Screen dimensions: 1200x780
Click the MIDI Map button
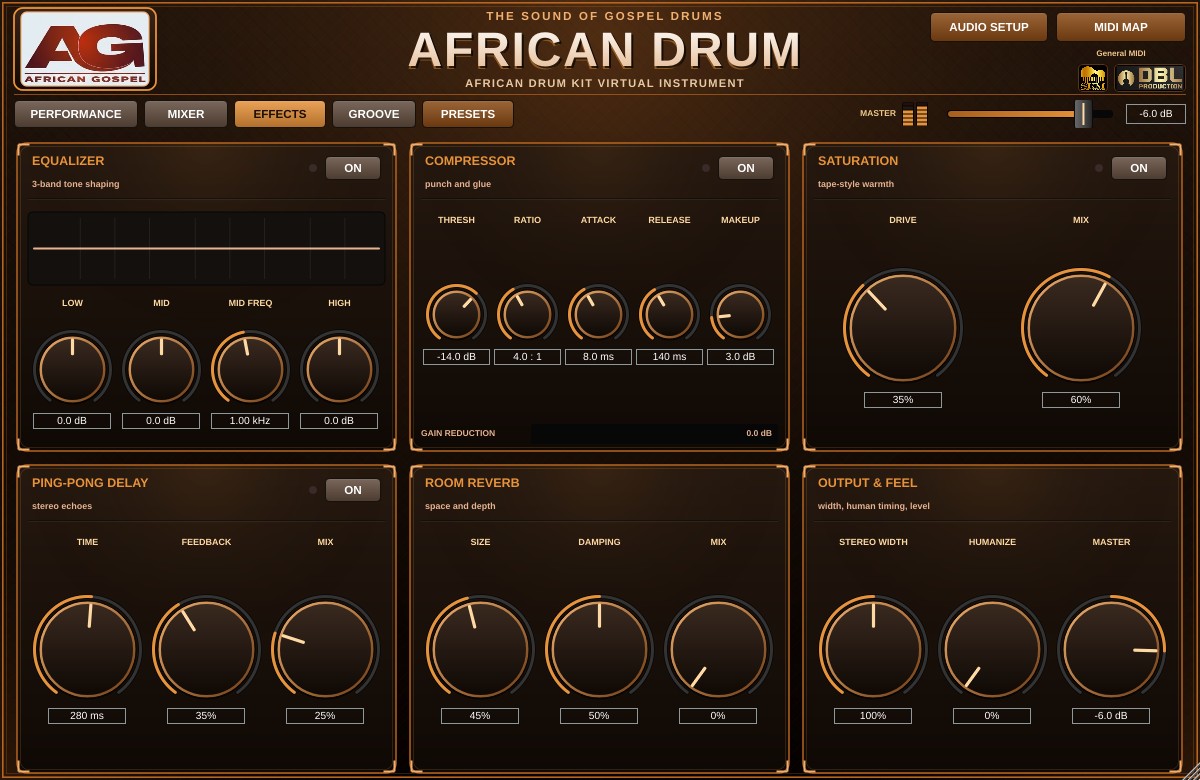click(1121, 27)
